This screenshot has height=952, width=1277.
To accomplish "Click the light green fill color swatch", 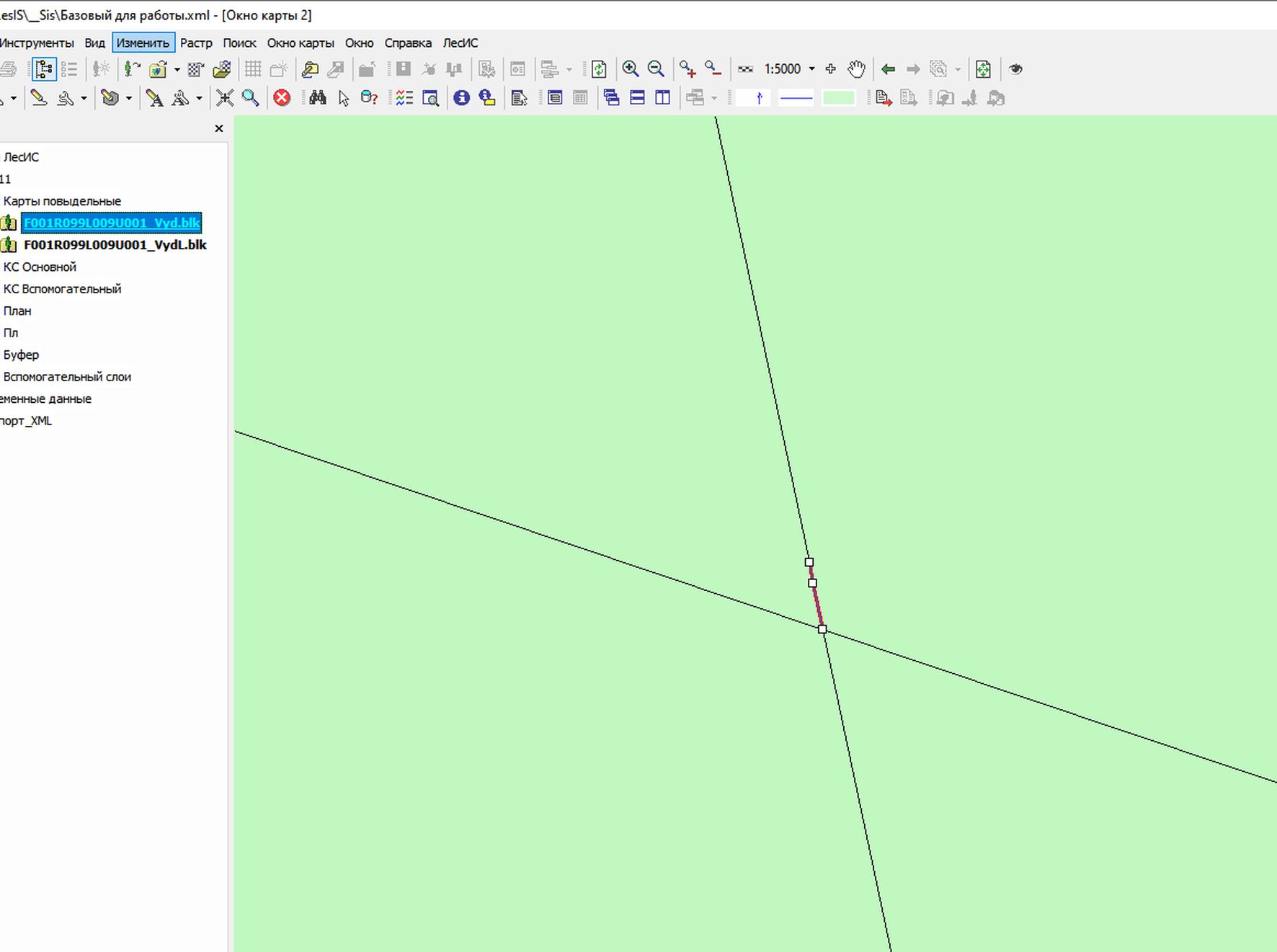I will (838, 98).
